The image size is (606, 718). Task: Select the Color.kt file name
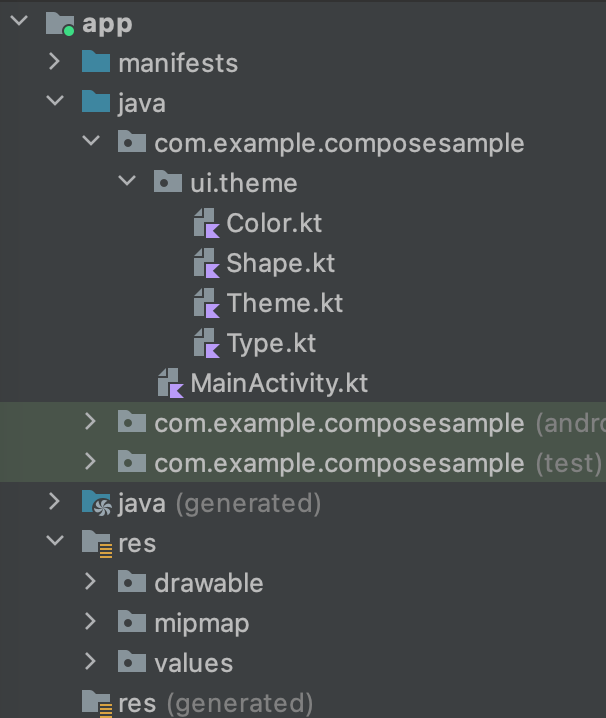coord(274,223)
